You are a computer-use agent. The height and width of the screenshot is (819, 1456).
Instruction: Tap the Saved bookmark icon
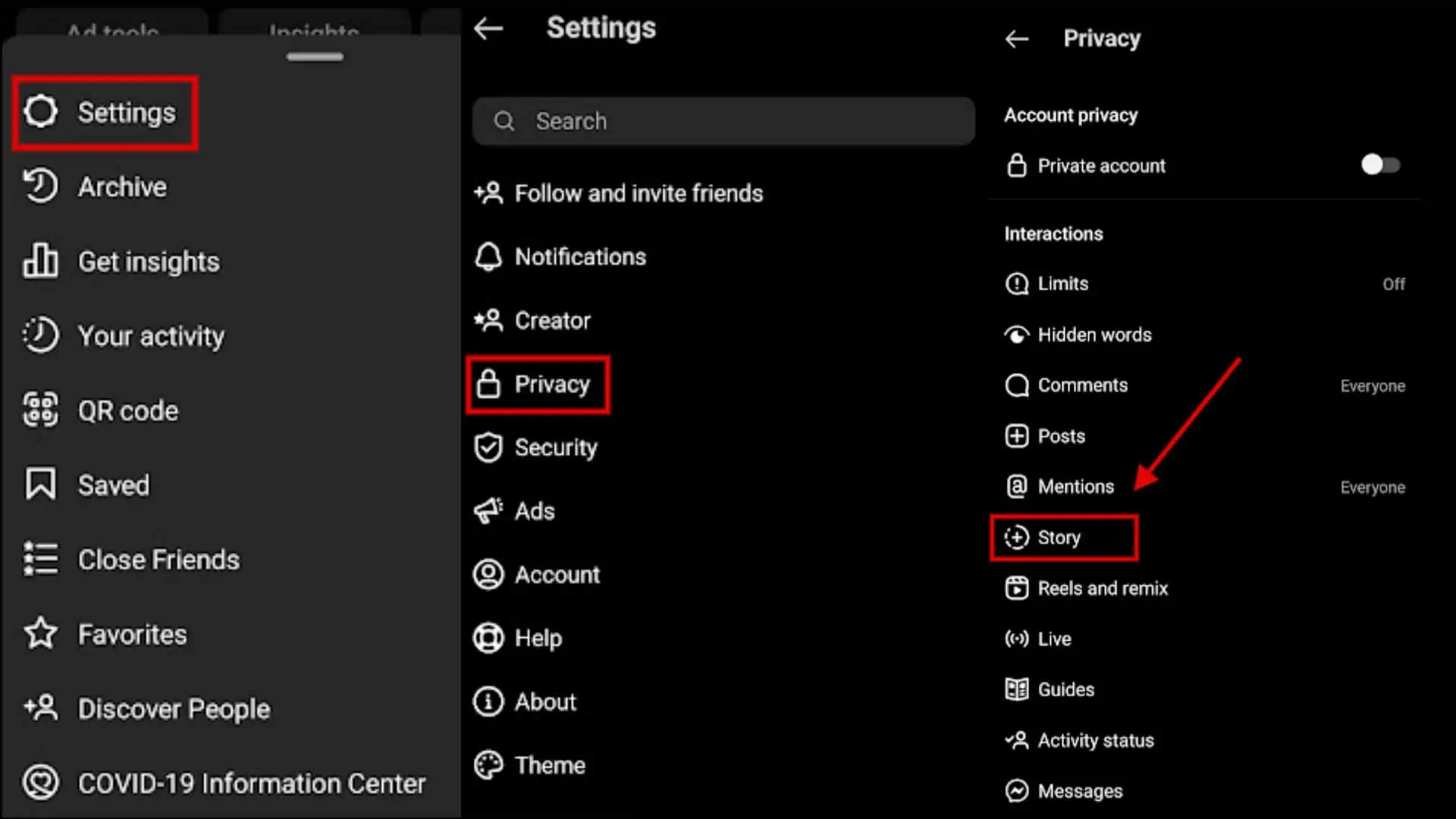(x=41, y=485)
